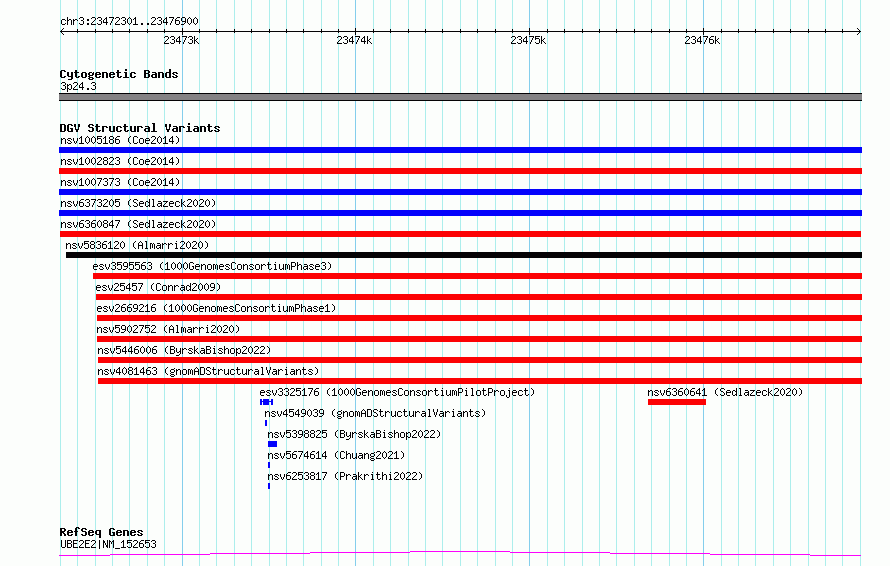Open the nsv1002823 (Coe2014) variant label
This screenshot has width=890, height=566.
[x=120, y=161]
